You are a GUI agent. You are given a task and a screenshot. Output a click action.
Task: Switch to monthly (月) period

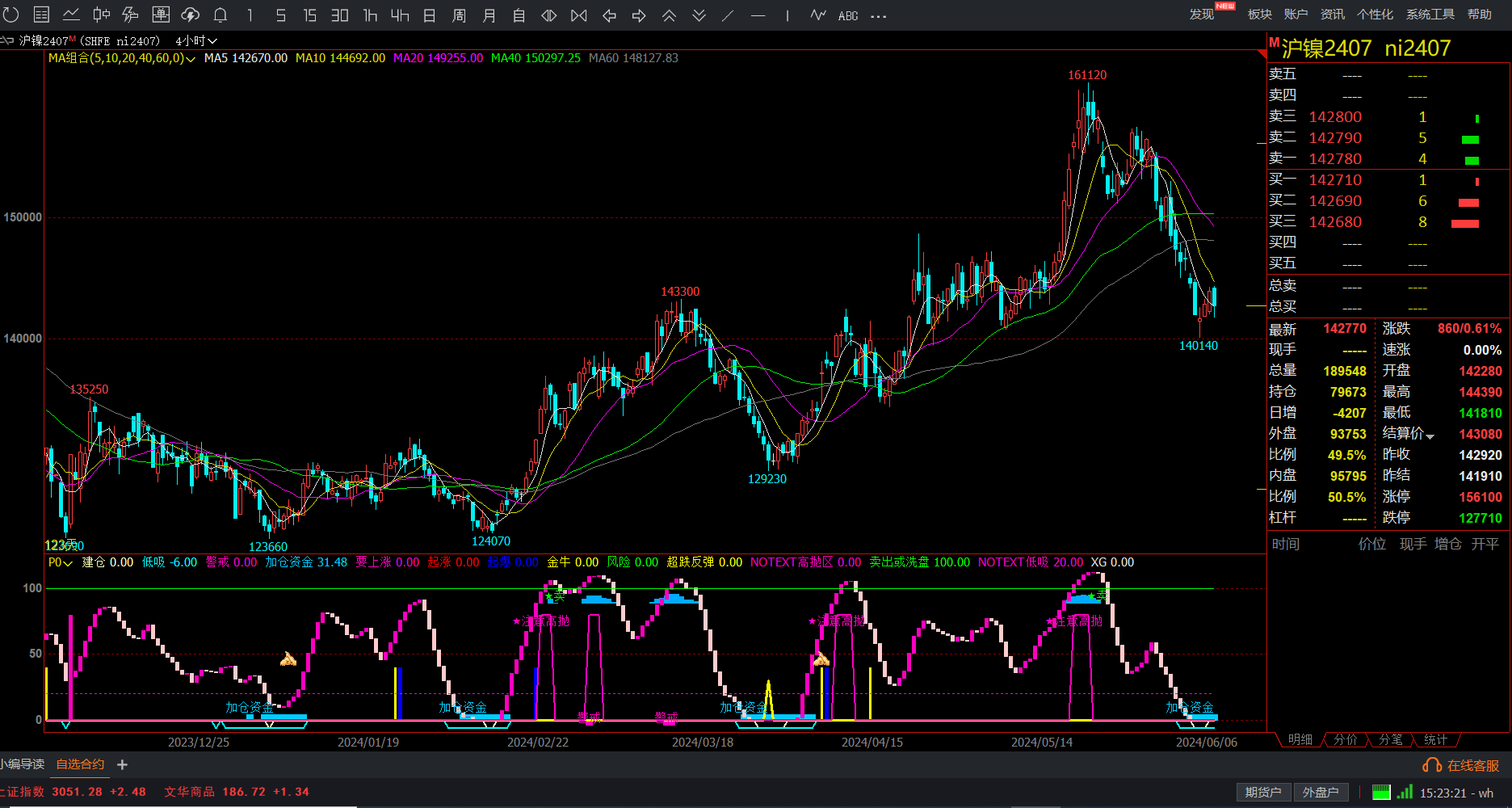[489, 15]
